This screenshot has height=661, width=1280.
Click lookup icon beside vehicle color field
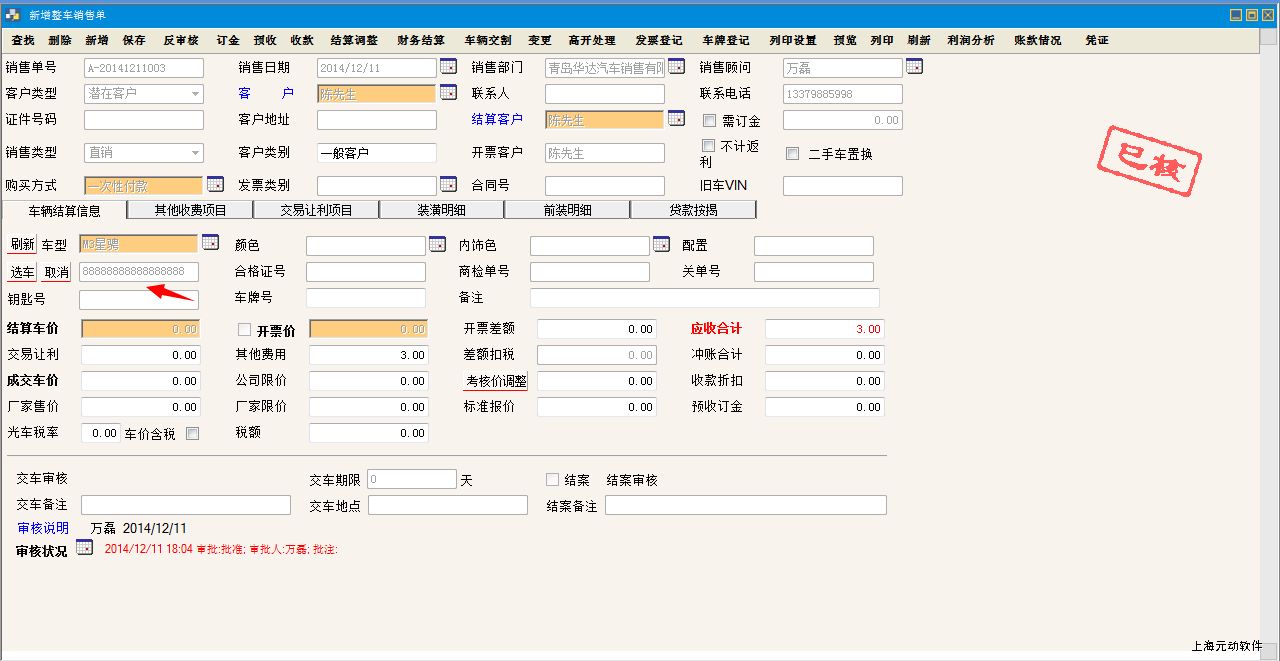tap(437, 244)
